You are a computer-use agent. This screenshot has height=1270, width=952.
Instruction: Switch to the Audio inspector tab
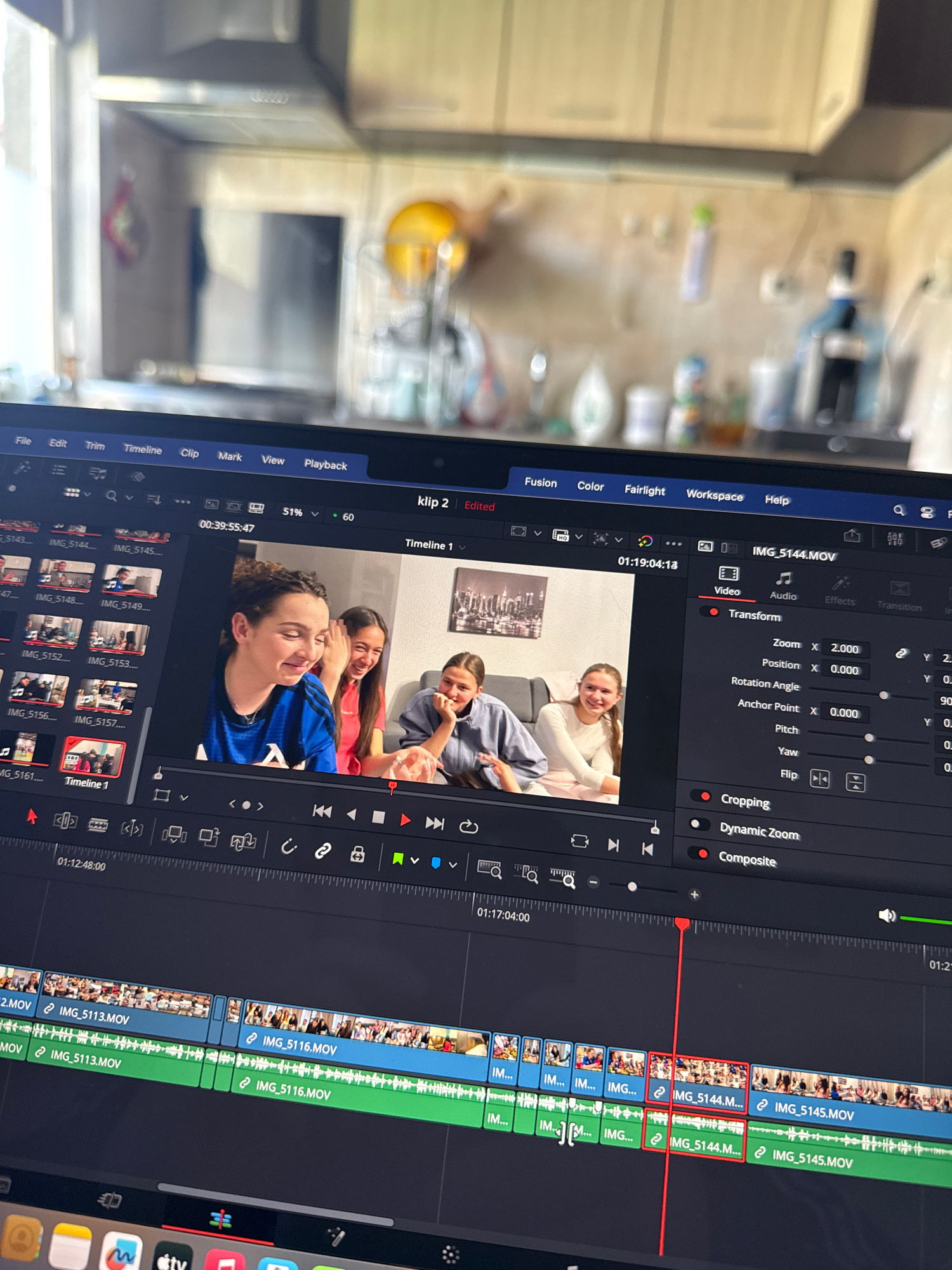783,585
